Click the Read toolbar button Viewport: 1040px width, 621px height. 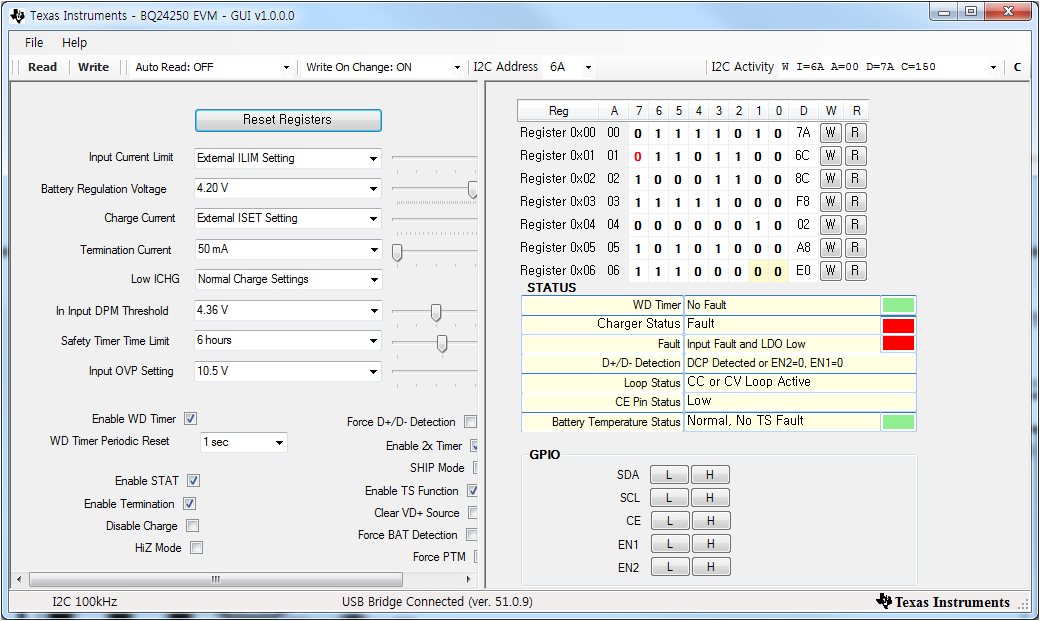(42, 67)
